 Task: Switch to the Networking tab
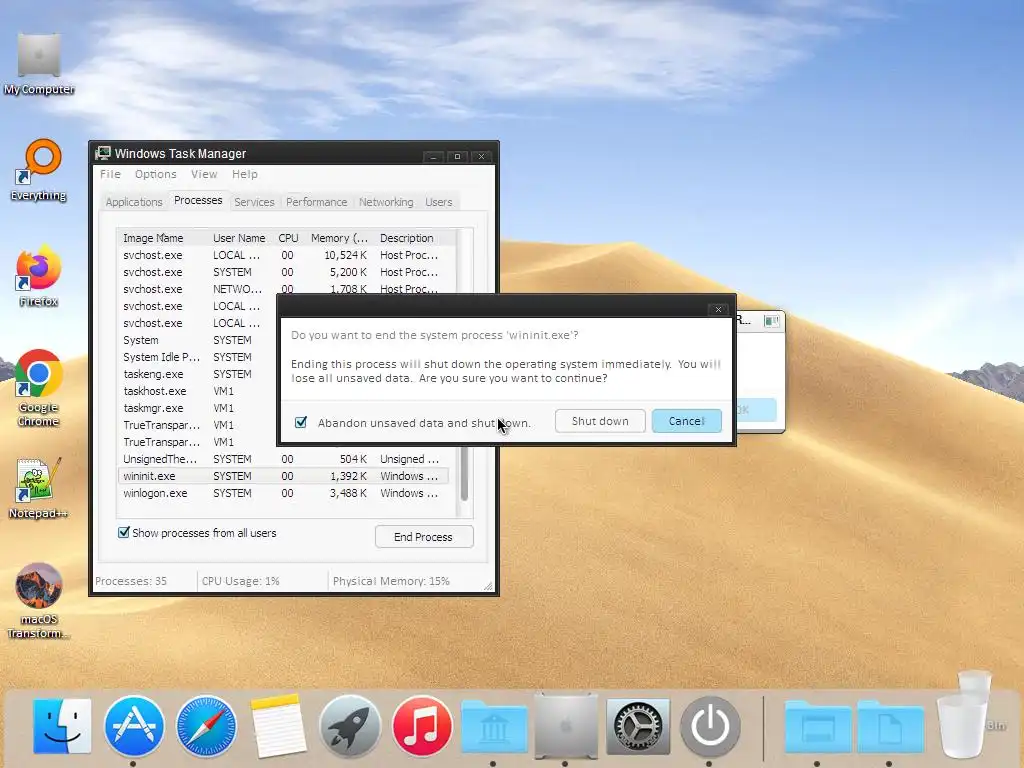click(386, 202)
